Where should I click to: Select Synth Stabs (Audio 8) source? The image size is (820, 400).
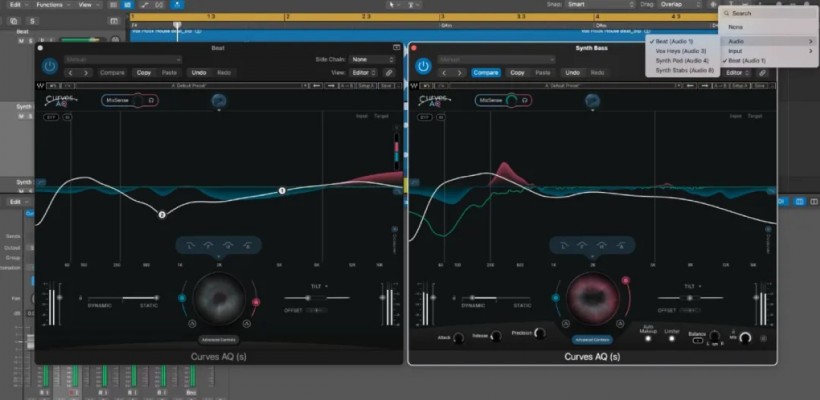click(x=682, y=70)
